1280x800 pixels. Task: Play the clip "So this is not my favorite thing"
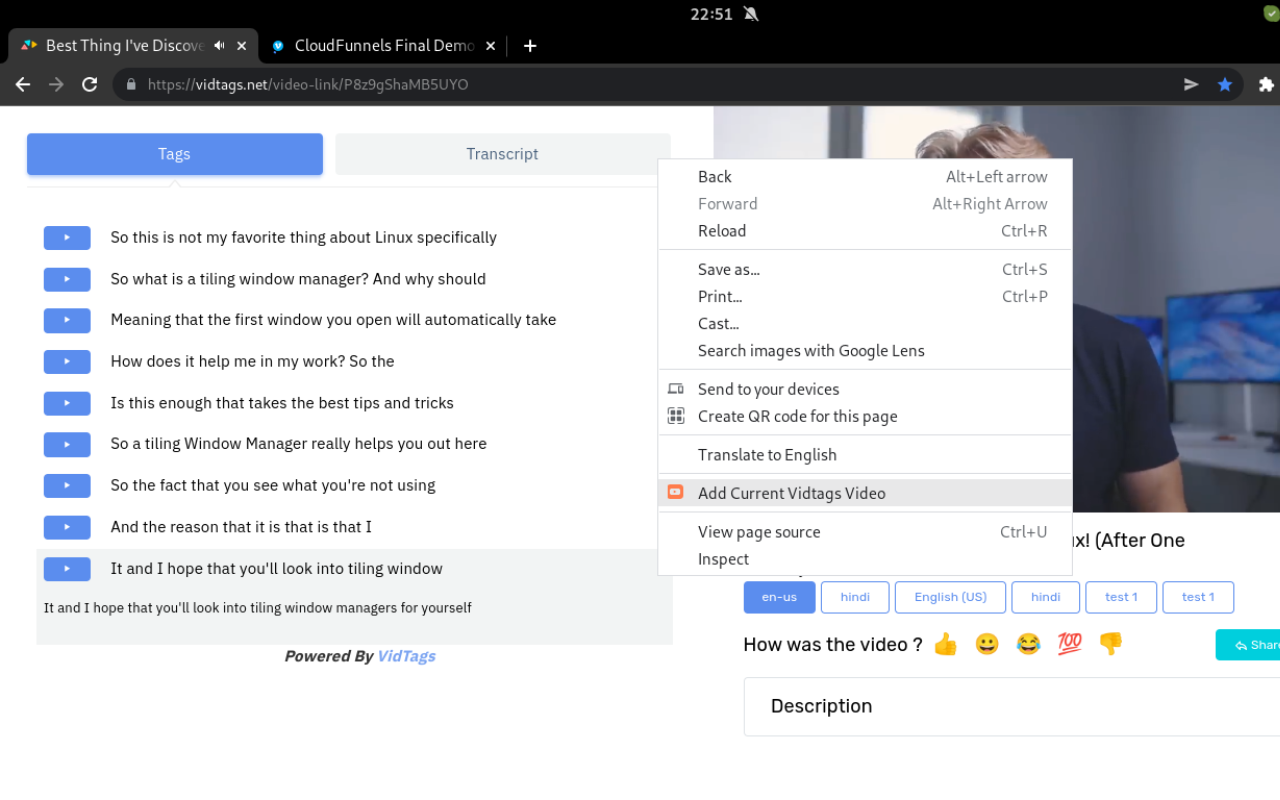click(x=66, y=237)
